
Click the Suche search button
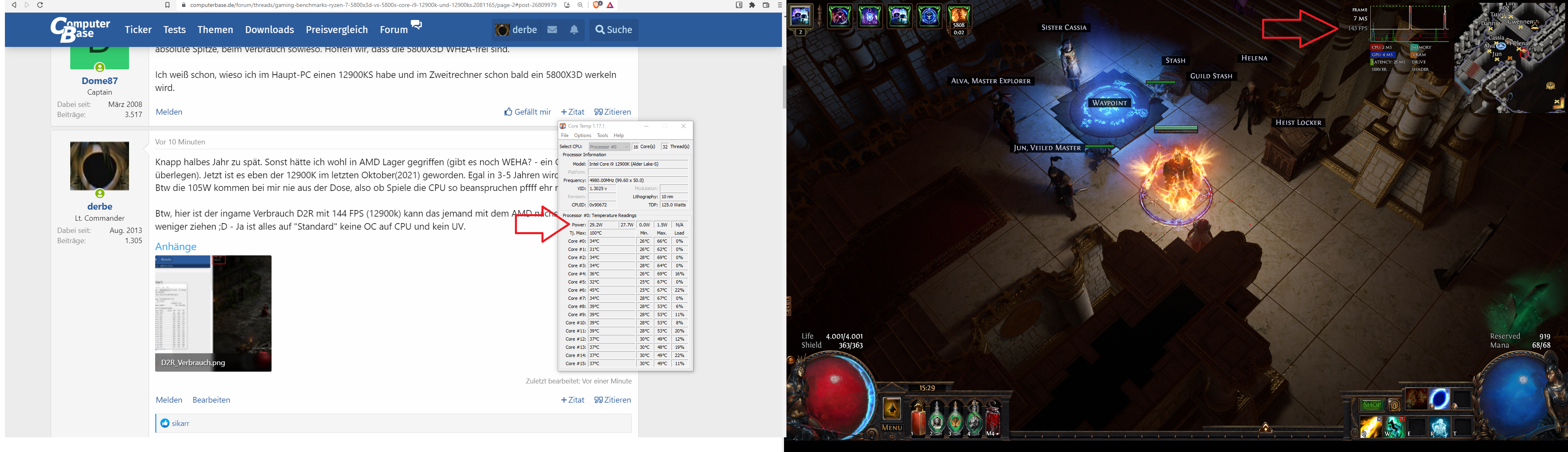[614, 29]
